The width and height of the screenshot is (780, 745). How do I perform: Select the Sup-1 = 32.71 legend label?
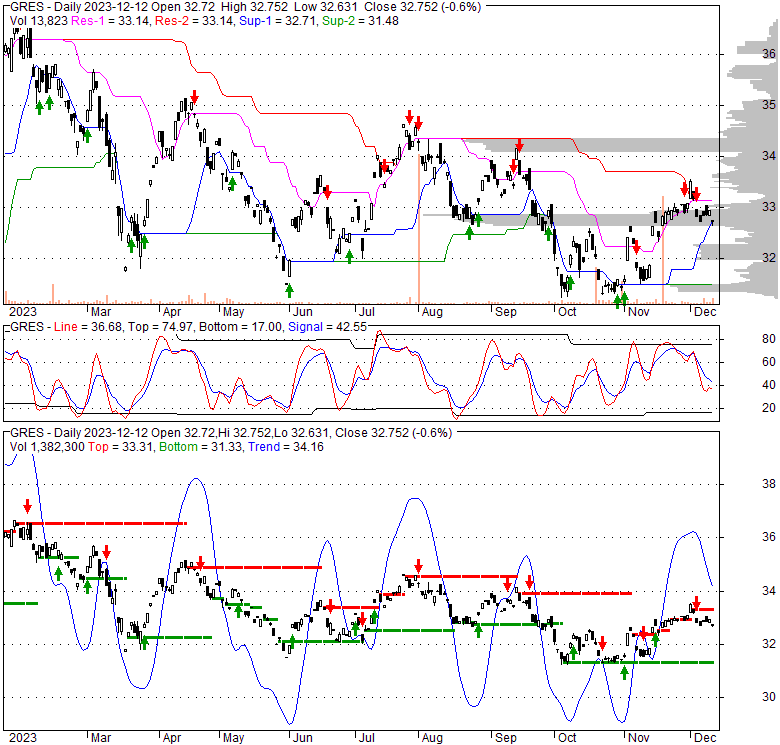tap(278, 21)
